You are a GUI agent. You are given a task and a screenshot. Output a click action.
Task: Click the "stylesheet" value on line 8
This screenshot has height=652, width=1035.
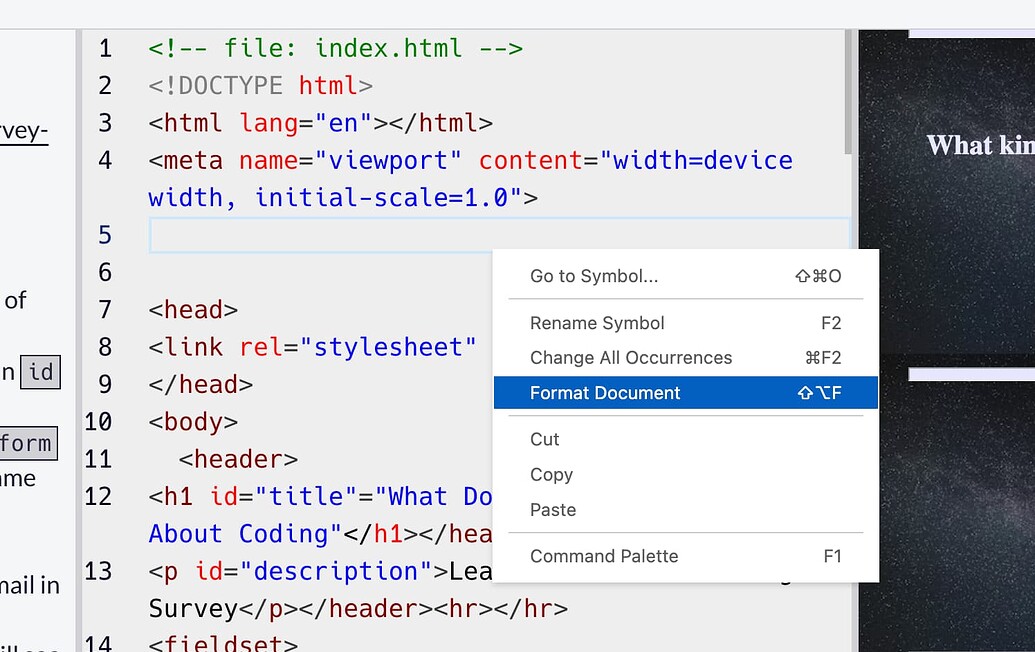[395, 347]
